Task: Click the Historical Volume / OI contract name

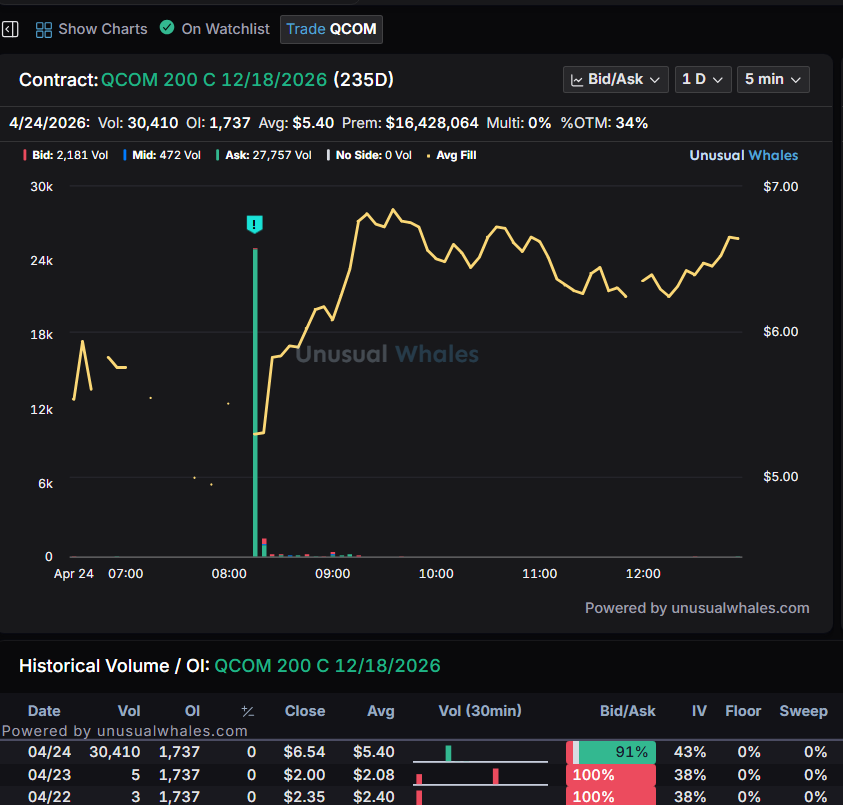Action: coord(327,666)
